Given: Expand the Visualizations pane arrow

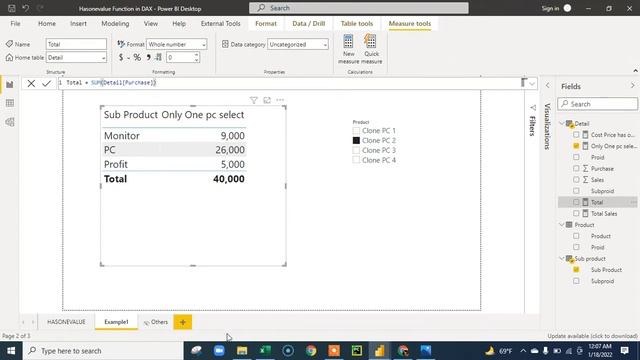Looking at the screenshot, I should pos(548,86).
